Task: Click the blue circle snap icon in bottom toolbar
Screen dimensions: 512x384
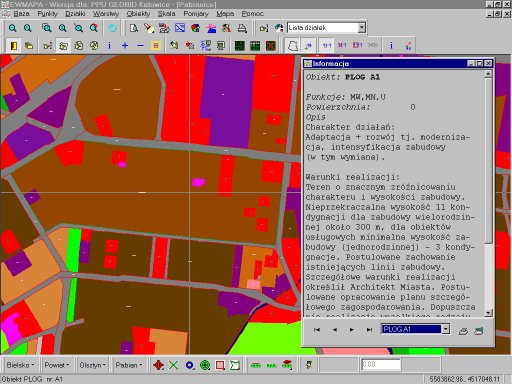Action: tap(189, 365)
